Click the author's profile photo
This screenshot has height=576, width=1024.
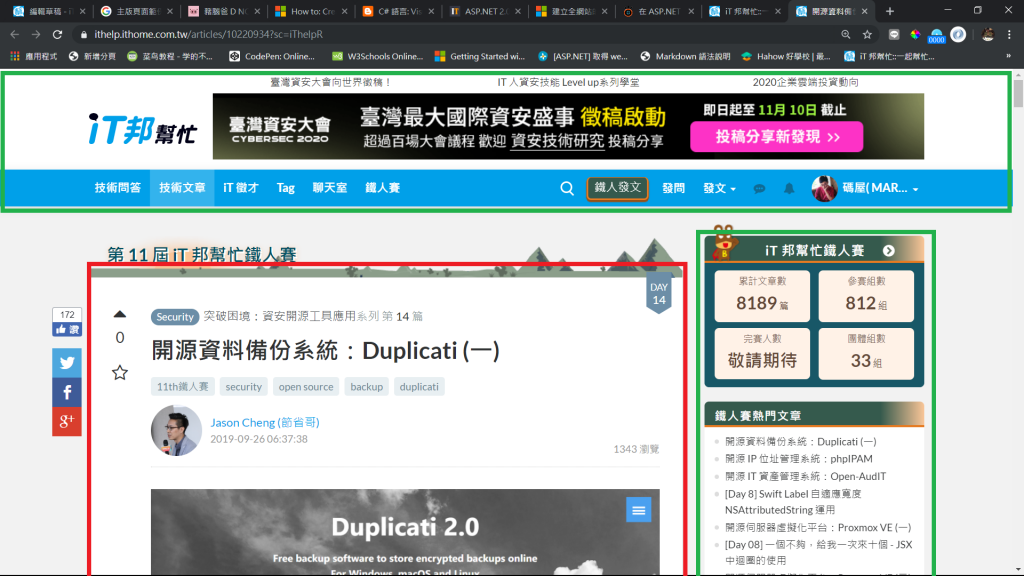(x=176, y=430)
